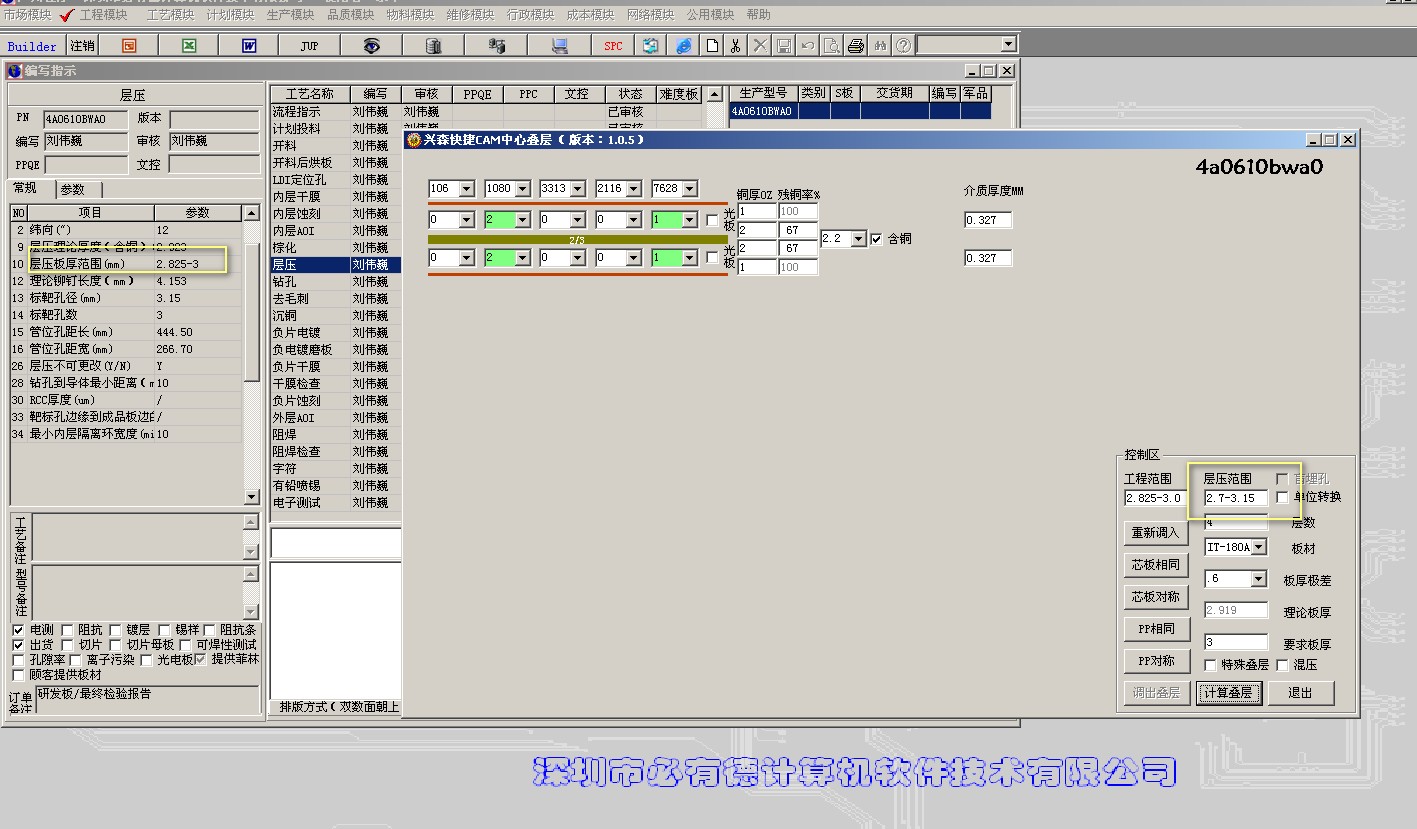Click the 重新调入 button

pos(1155,533)
